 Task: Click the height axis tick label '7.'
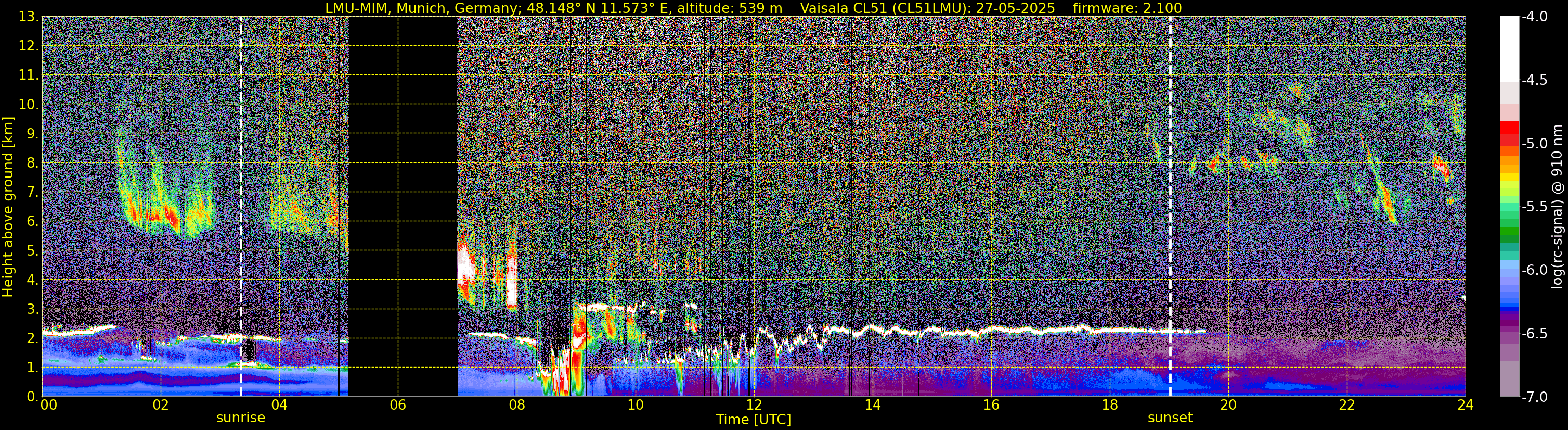(33, 193)
